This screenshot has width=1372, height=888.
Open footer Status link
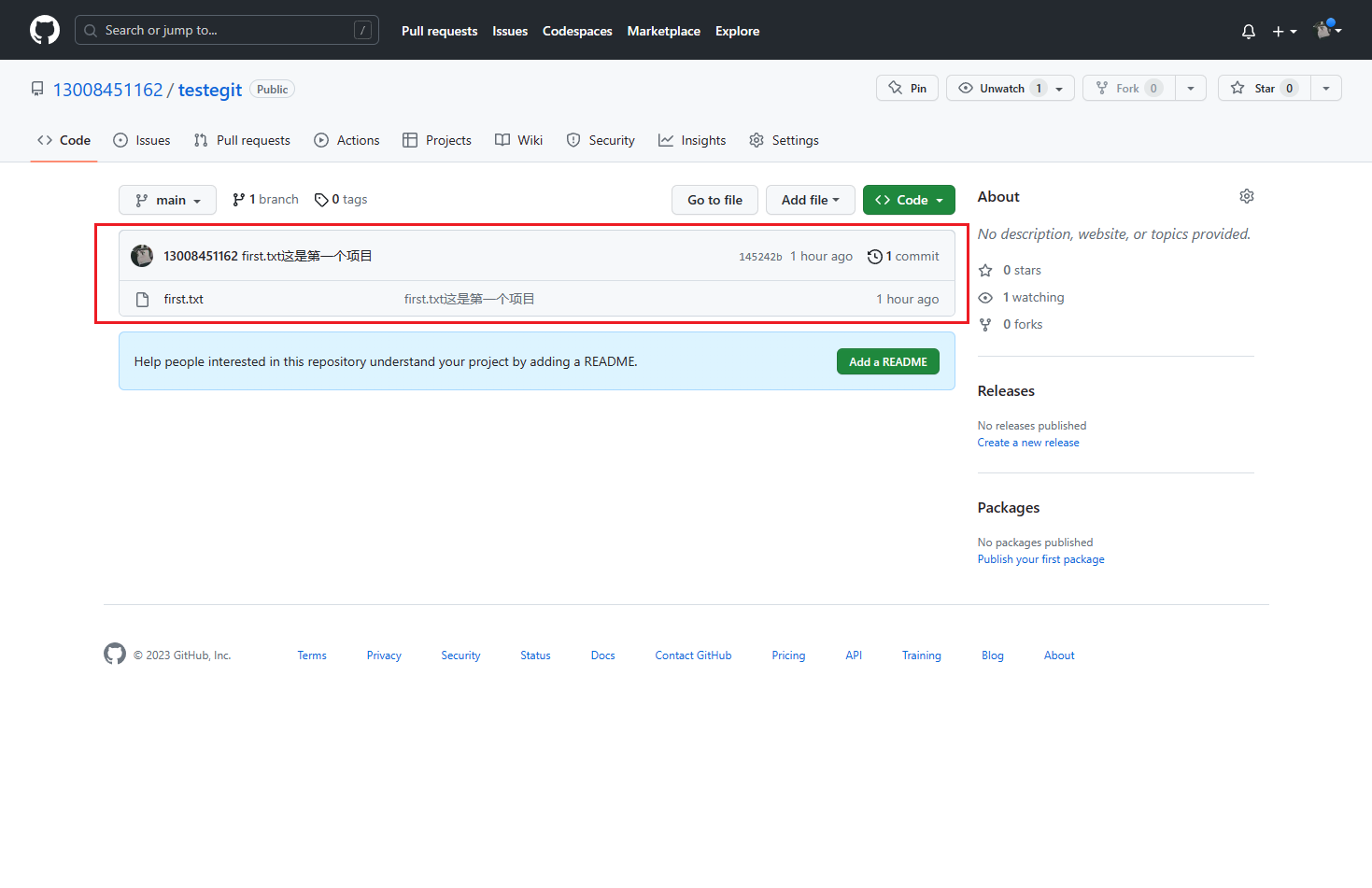point(535,655)
